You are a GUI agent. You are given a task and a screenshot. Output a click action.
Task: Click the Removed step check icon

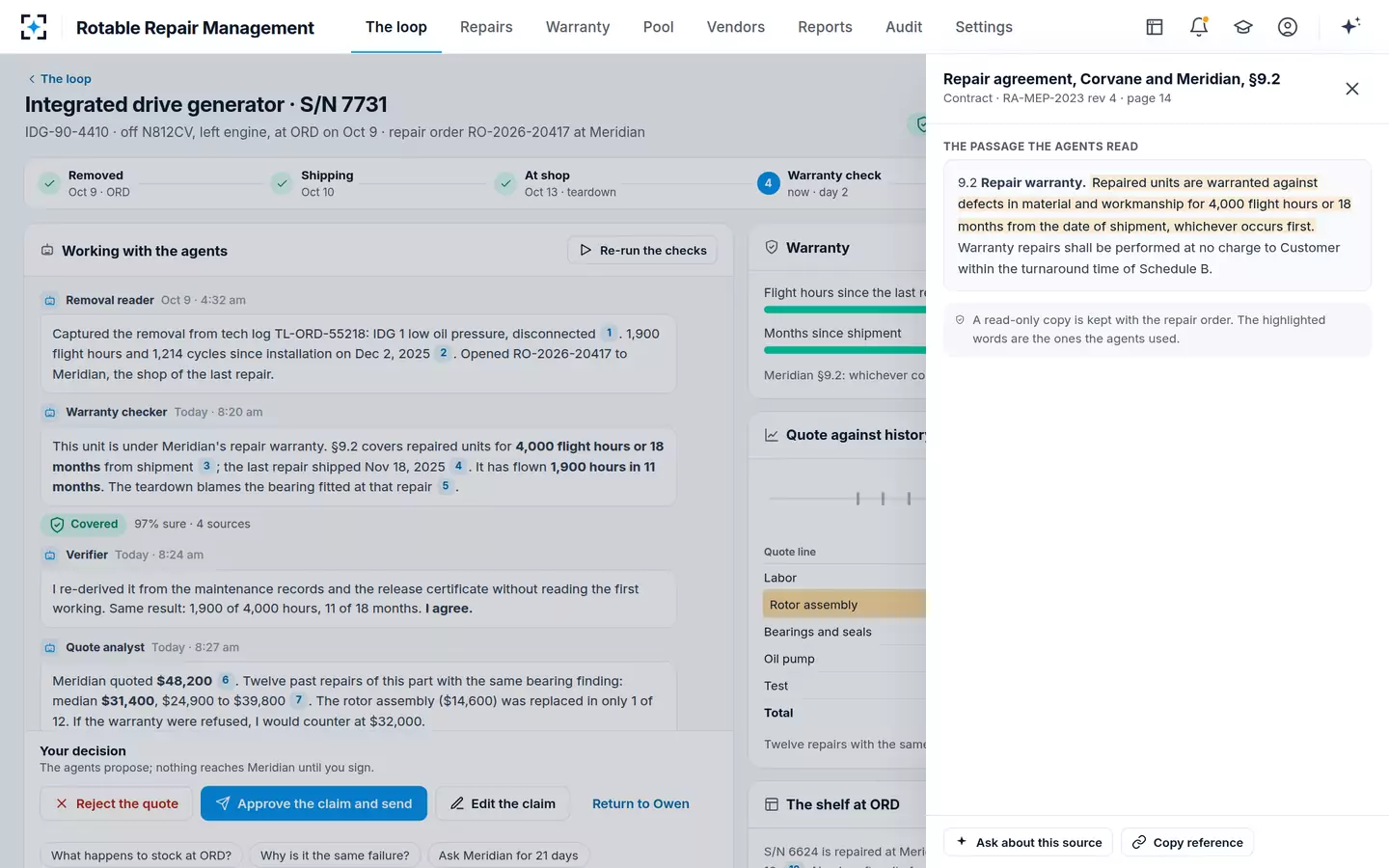click(x=49, y=183)
